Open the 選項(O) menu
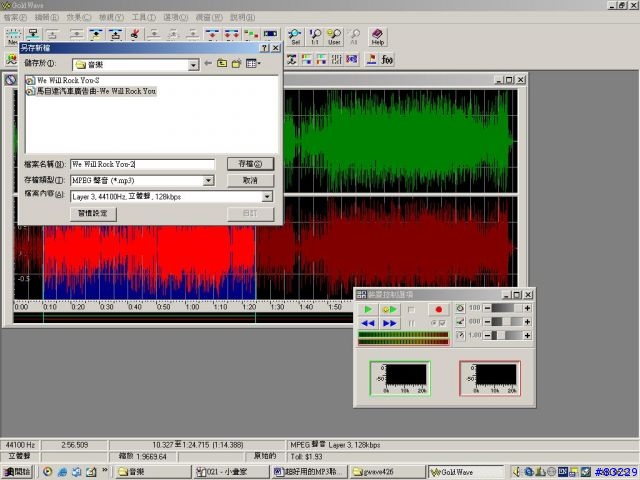Viewport: 640px width, 480px height. 176,18
